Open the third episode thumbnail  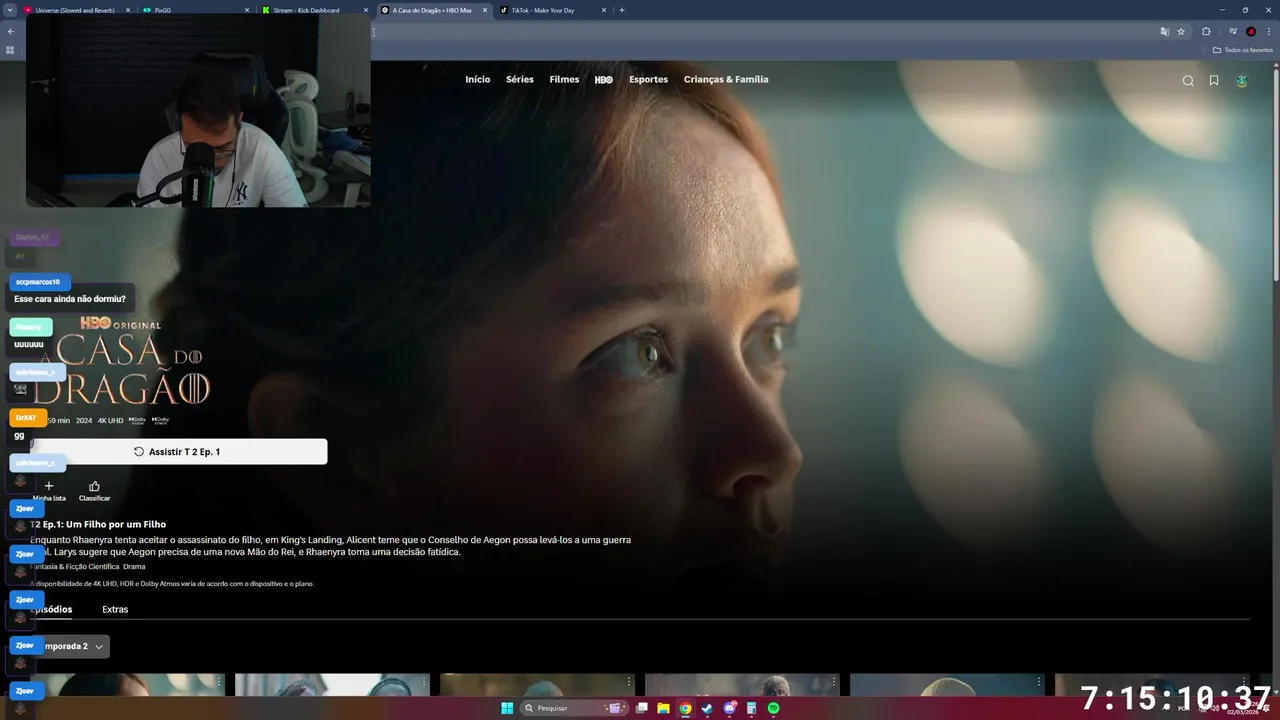537,685
